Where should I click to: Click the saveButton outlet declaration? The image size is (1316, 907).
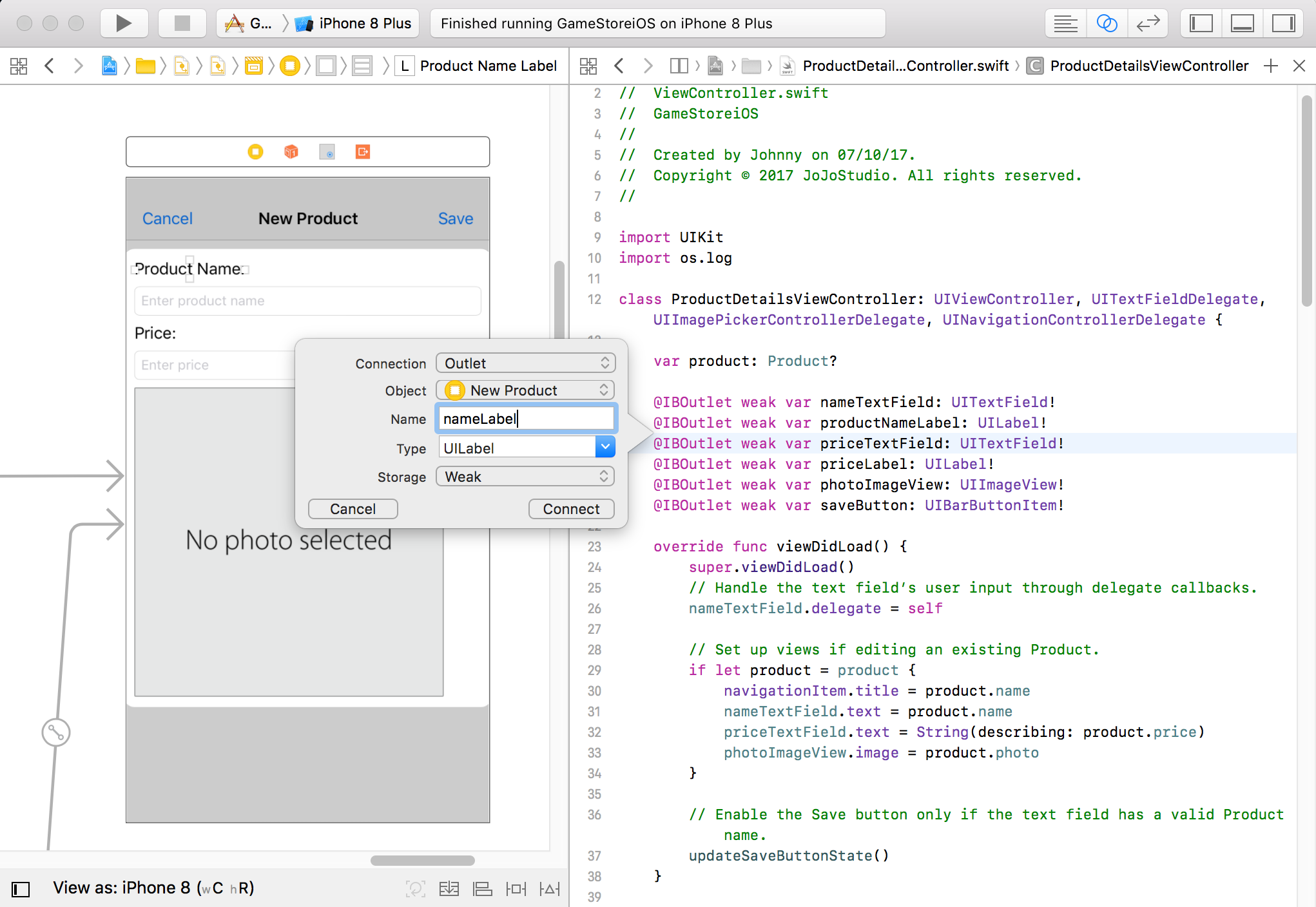[858, 505]
